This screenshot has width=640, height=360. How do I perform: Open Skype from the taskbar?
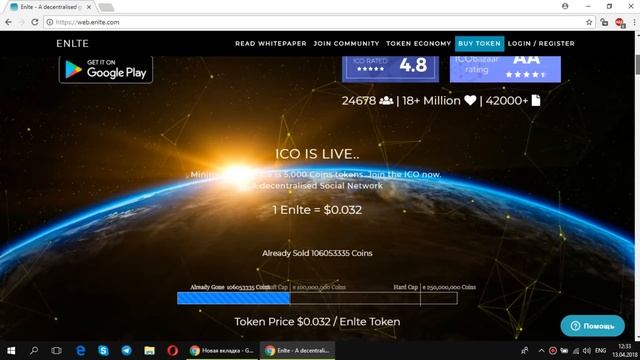click(x=103, y=351)
